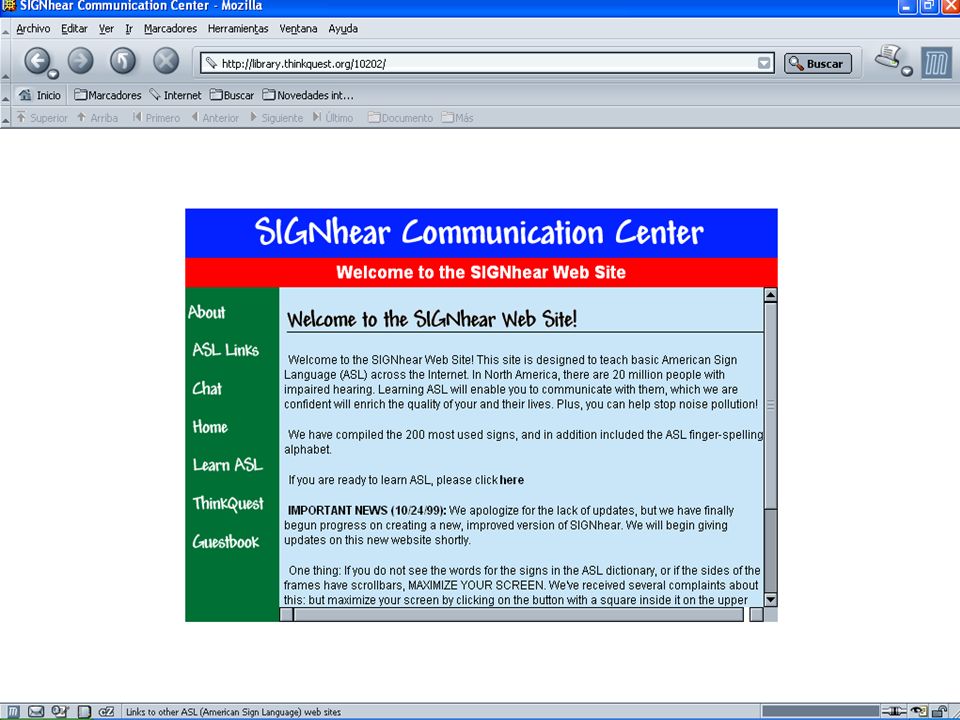Open the Editar menu
This screenshot has width=960, height=720.
click(74, 29)
